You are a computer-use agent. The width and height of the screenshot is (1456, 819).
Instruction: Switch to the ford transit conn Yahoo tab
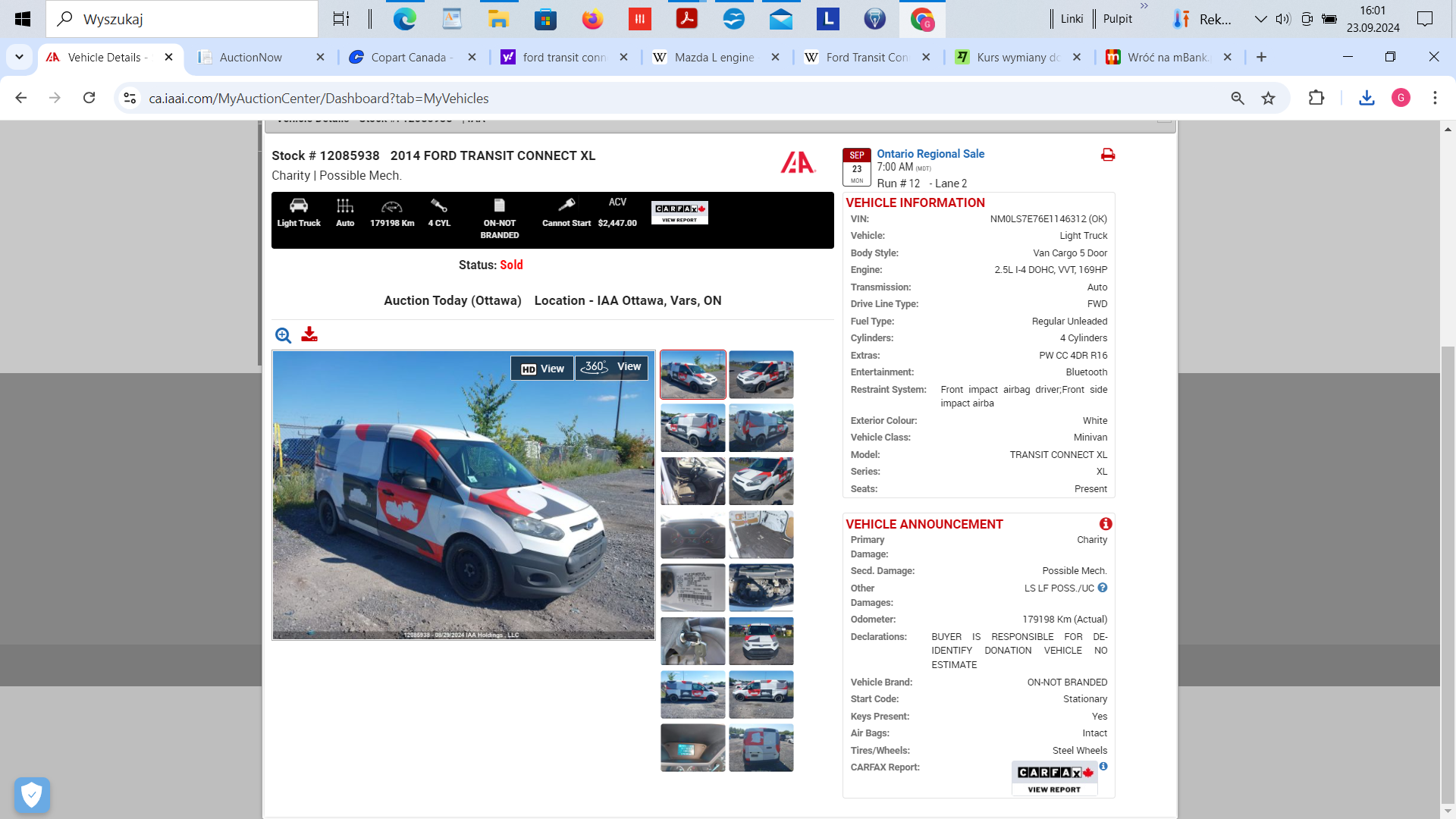(x=564, y=57)
